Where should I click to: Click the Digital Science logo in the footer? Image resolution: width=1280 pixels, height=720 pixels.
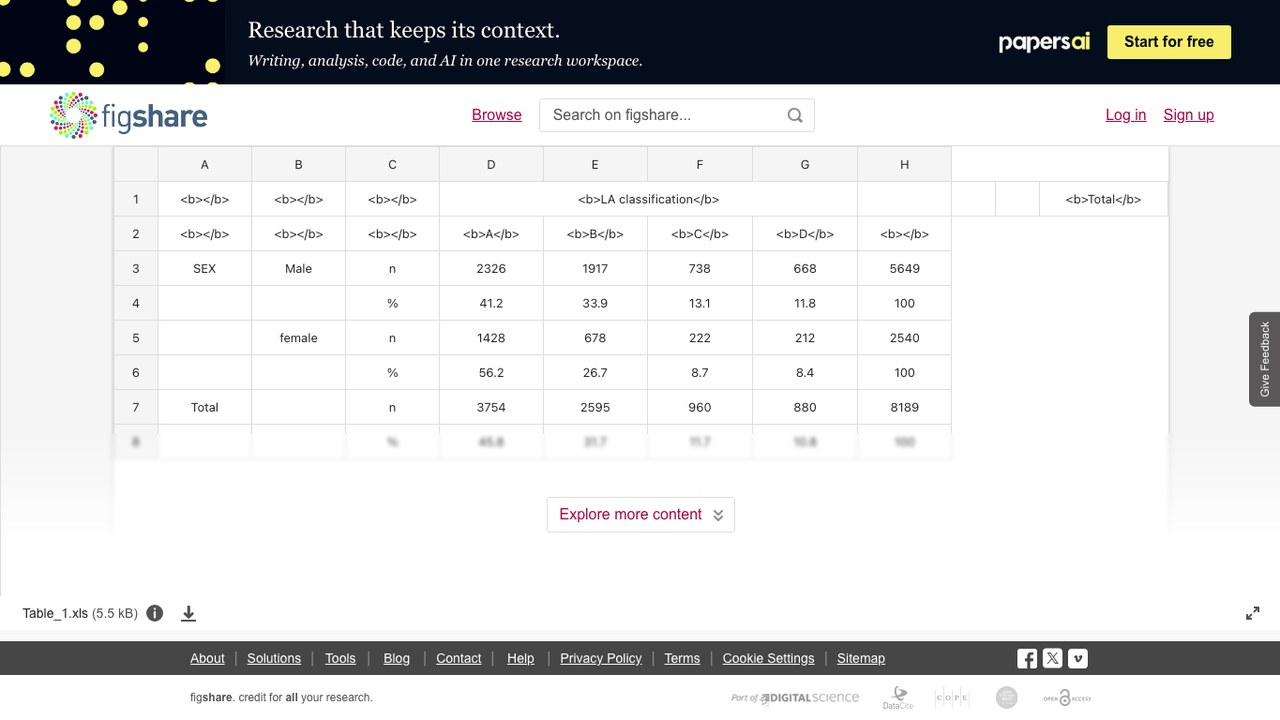pyautogui.click(x=795, y=698)
